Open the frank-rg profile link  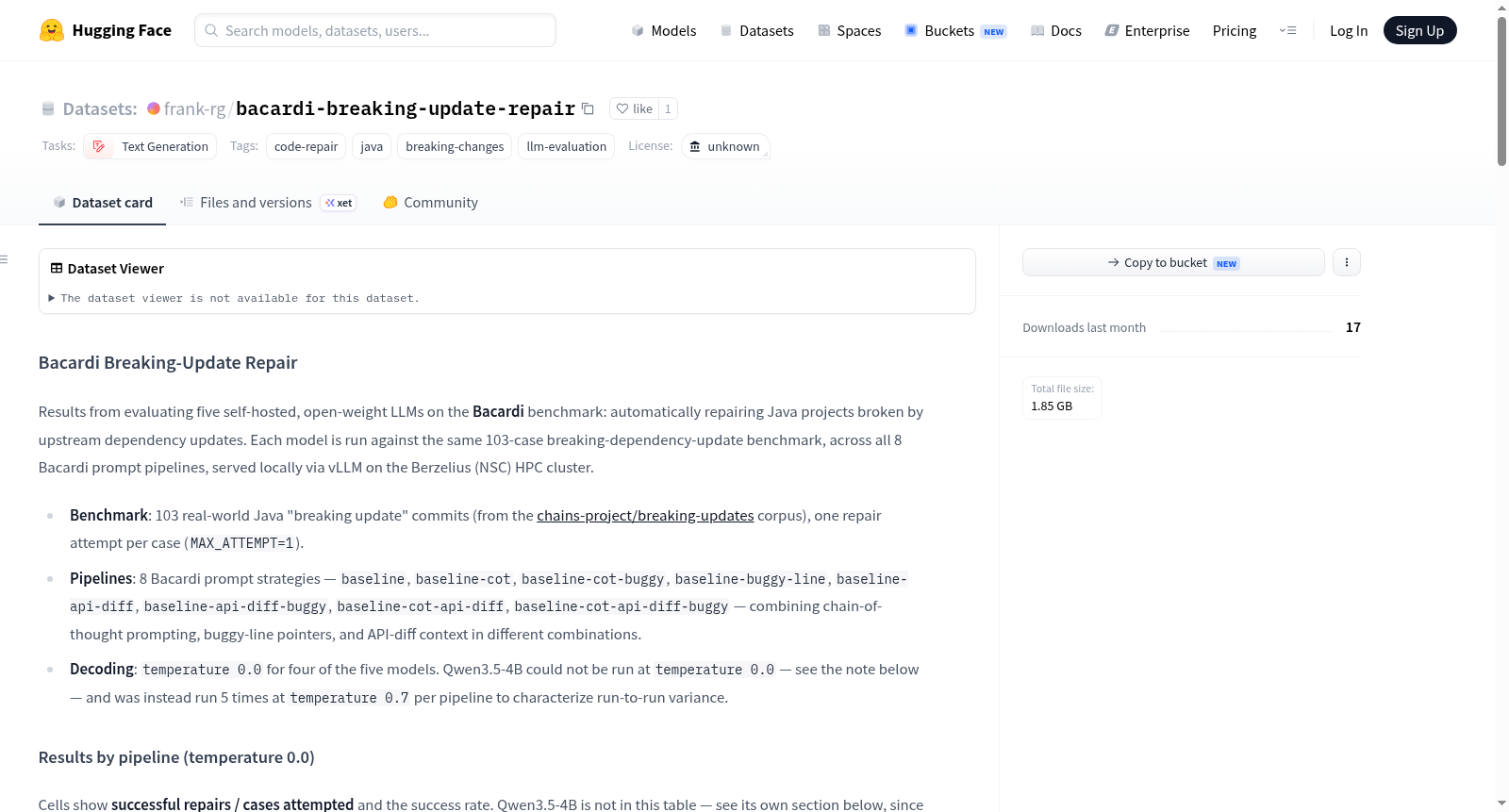(194, 108)
